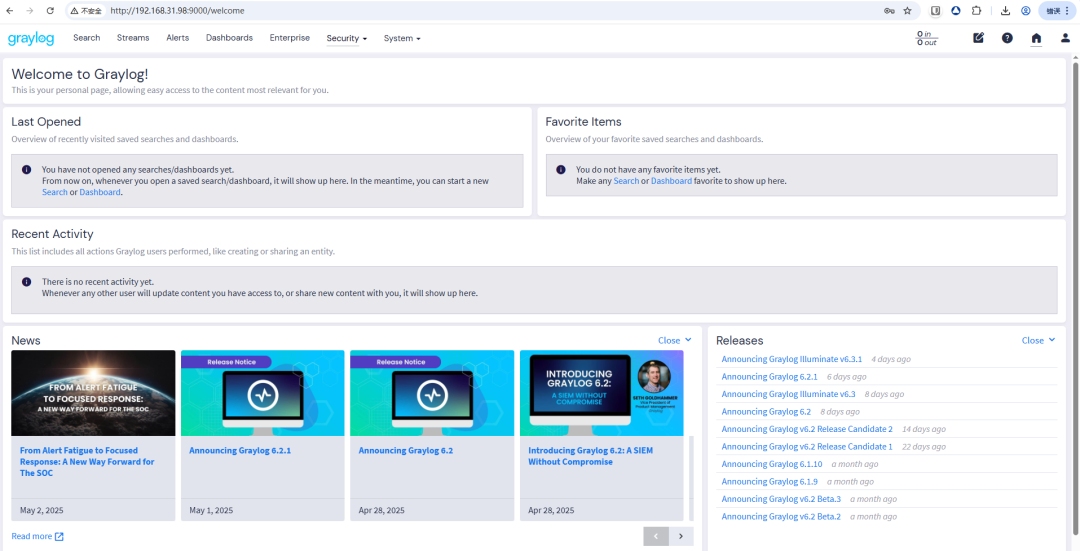
Task: Open the browser profile icon
Action: (1026, 11)
